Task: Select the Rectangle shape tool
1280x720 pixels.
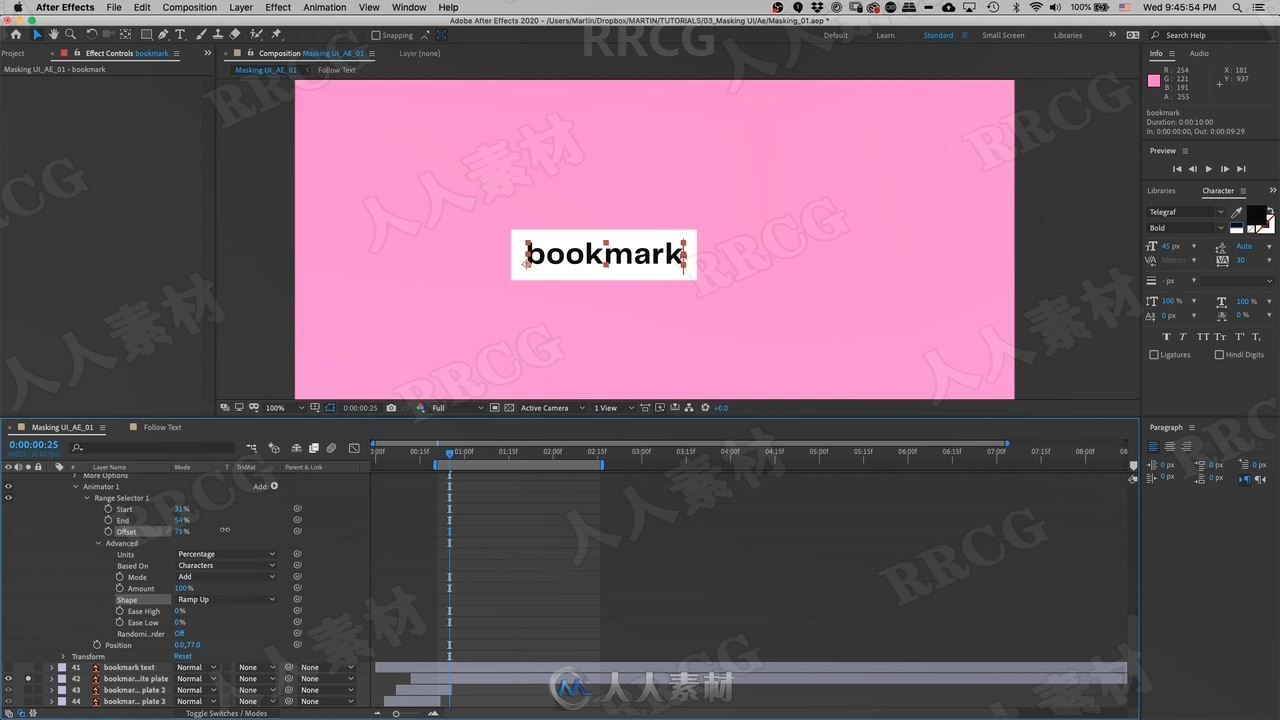Action: tap(146, 34)
